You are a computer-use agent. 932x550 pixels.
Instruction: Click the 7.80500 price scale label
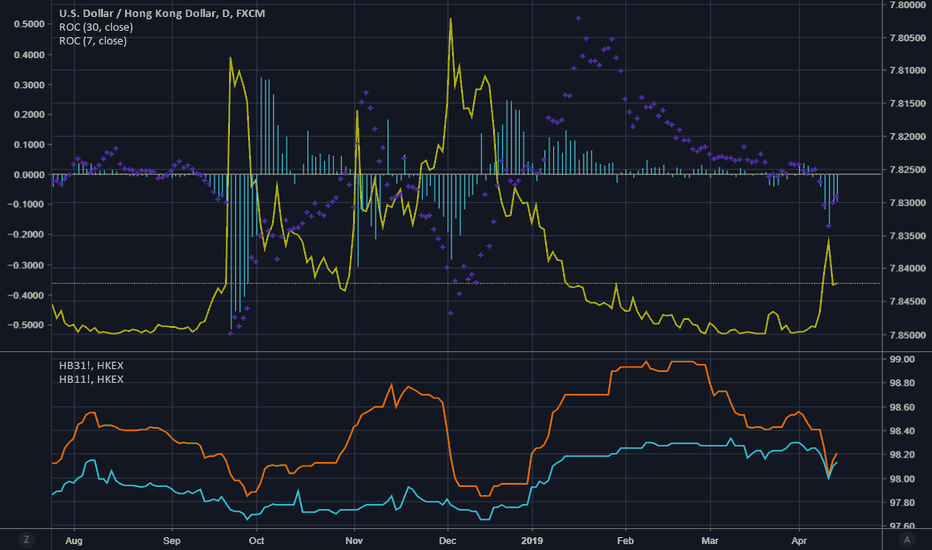(908, 37)
